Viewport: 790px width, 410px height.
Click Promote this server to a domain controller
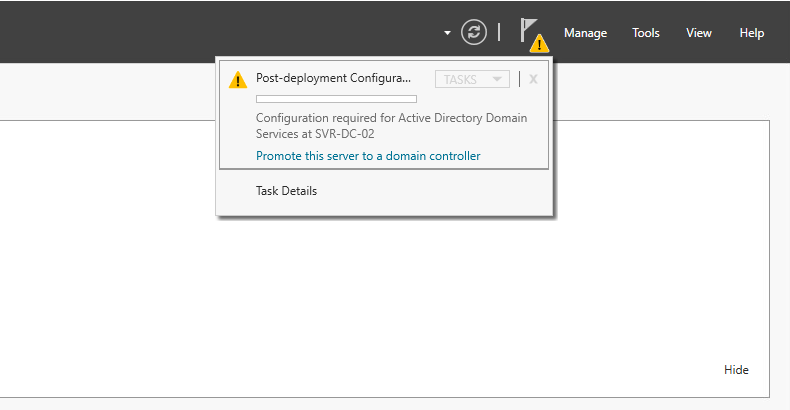(x=368, y=156)
